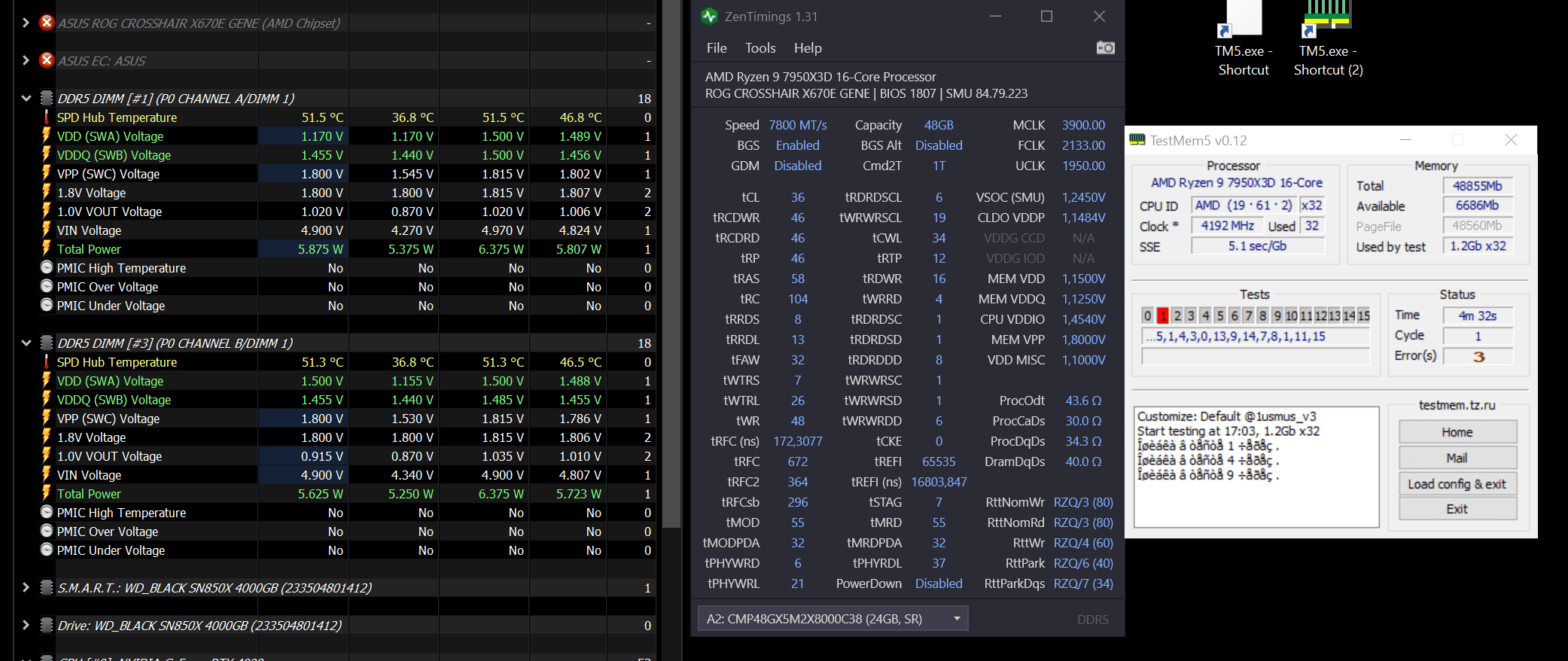Click status icon of DIMM #1 PMIC Over Voltage

(x=47, y=286)
